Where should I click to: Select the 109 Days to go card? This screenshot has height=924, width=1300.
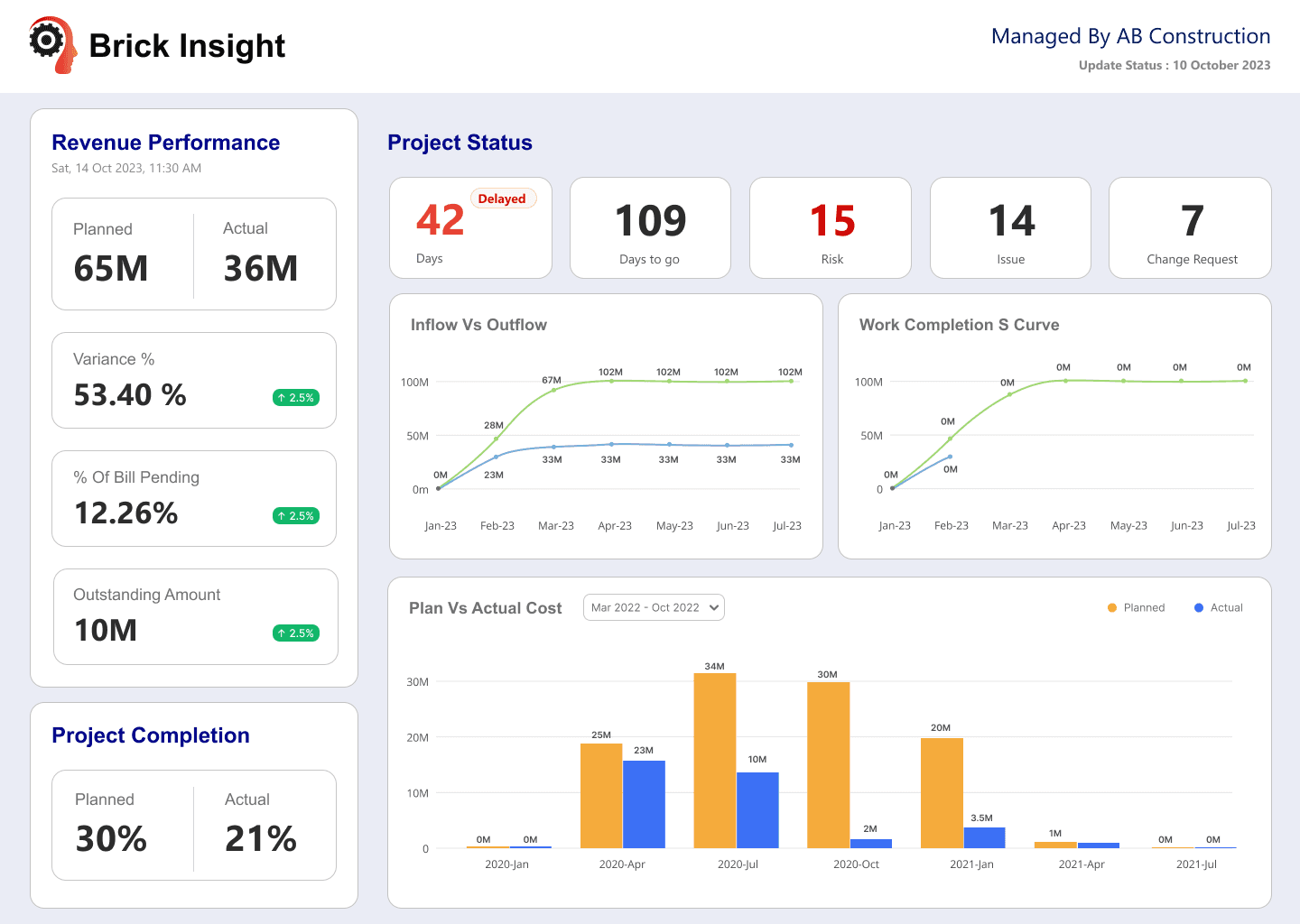point(650,227)
